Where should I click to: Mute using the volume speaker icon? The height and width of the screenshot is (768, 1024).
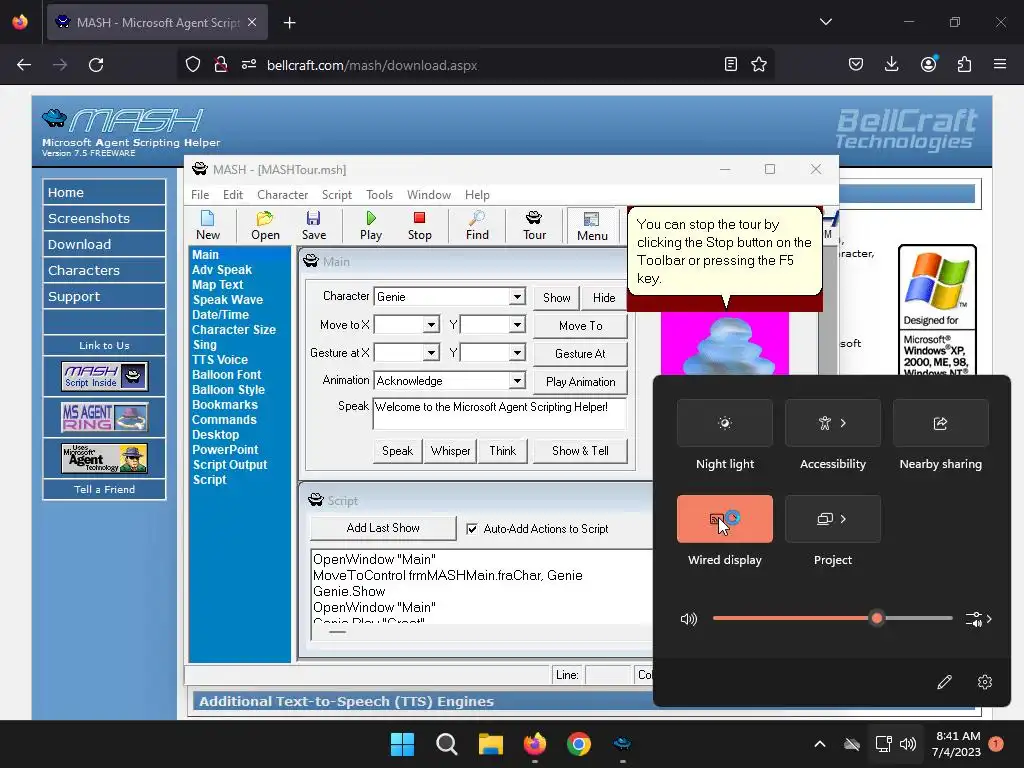click(688, 618)
